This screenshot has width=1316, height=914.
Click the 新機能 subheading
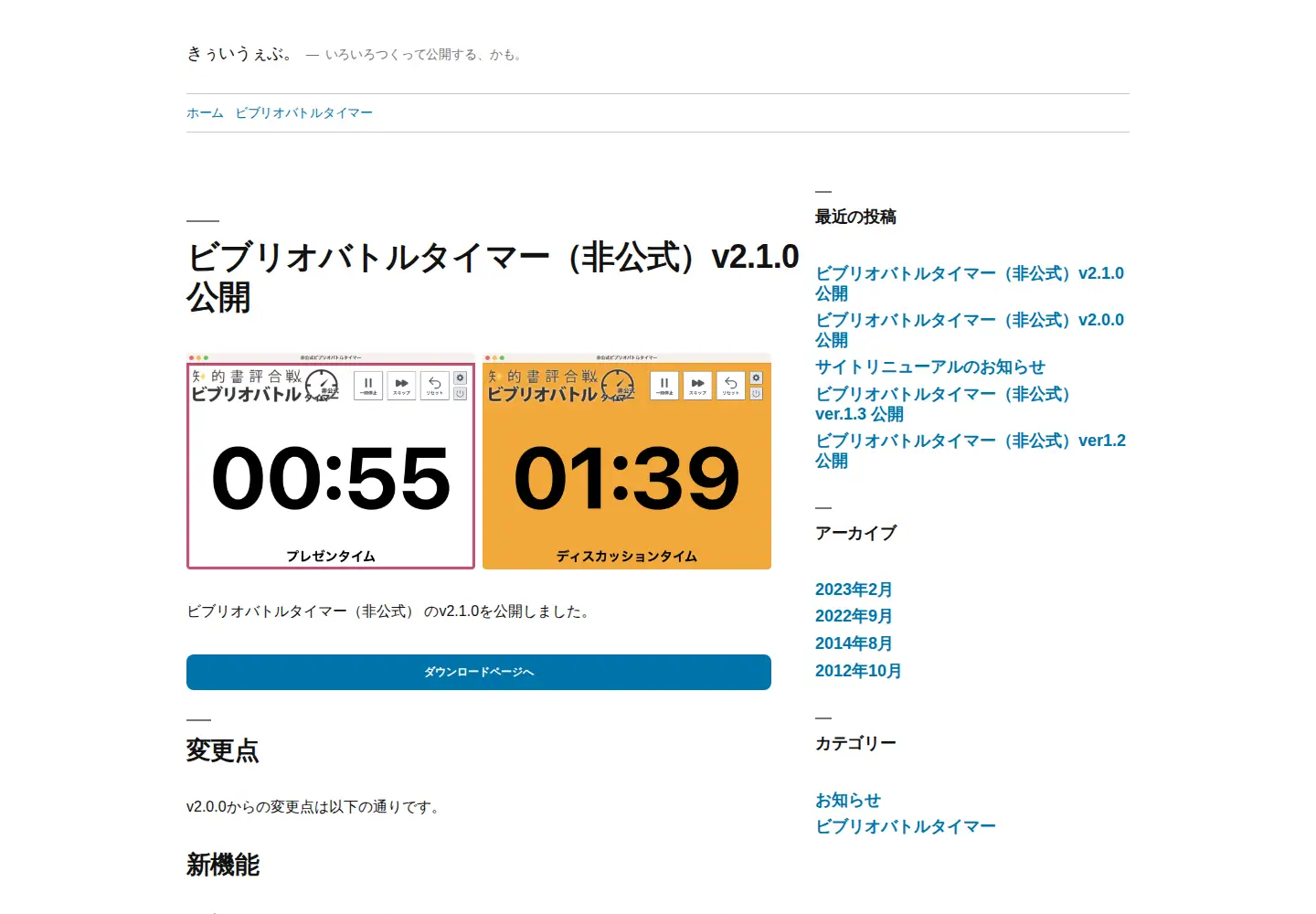tap(223, 865)
